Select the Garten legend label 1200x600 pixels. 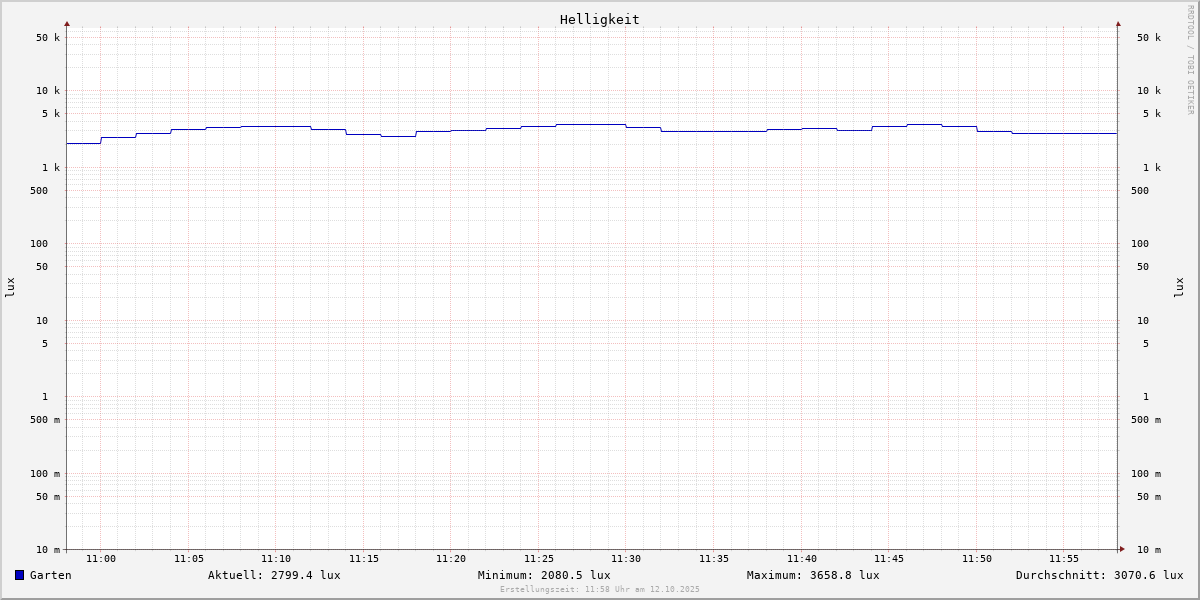pyautogui.click(x=50, y=575)
